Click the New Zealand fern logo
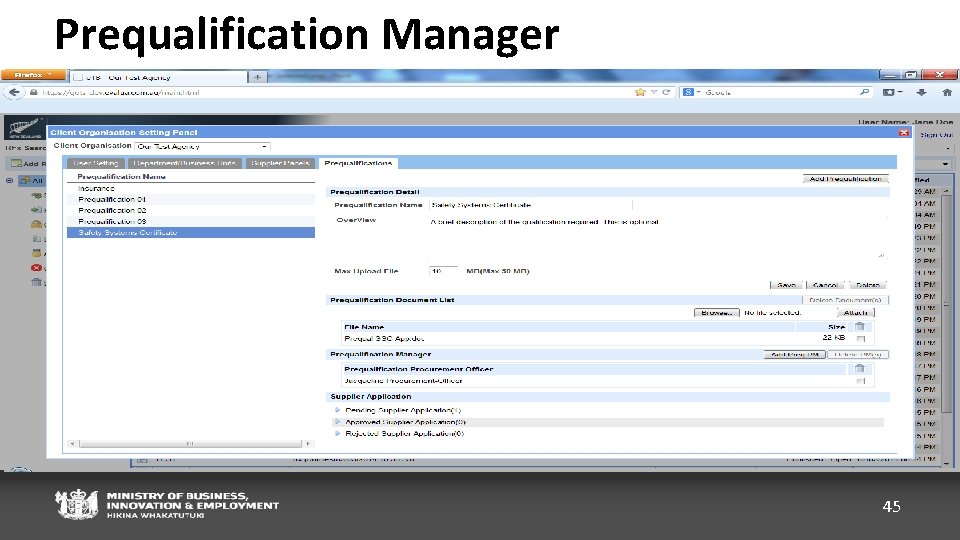Image resolution: width=960 pixels, height=540 pixels. pyautogui.click(x=23, y=128)
